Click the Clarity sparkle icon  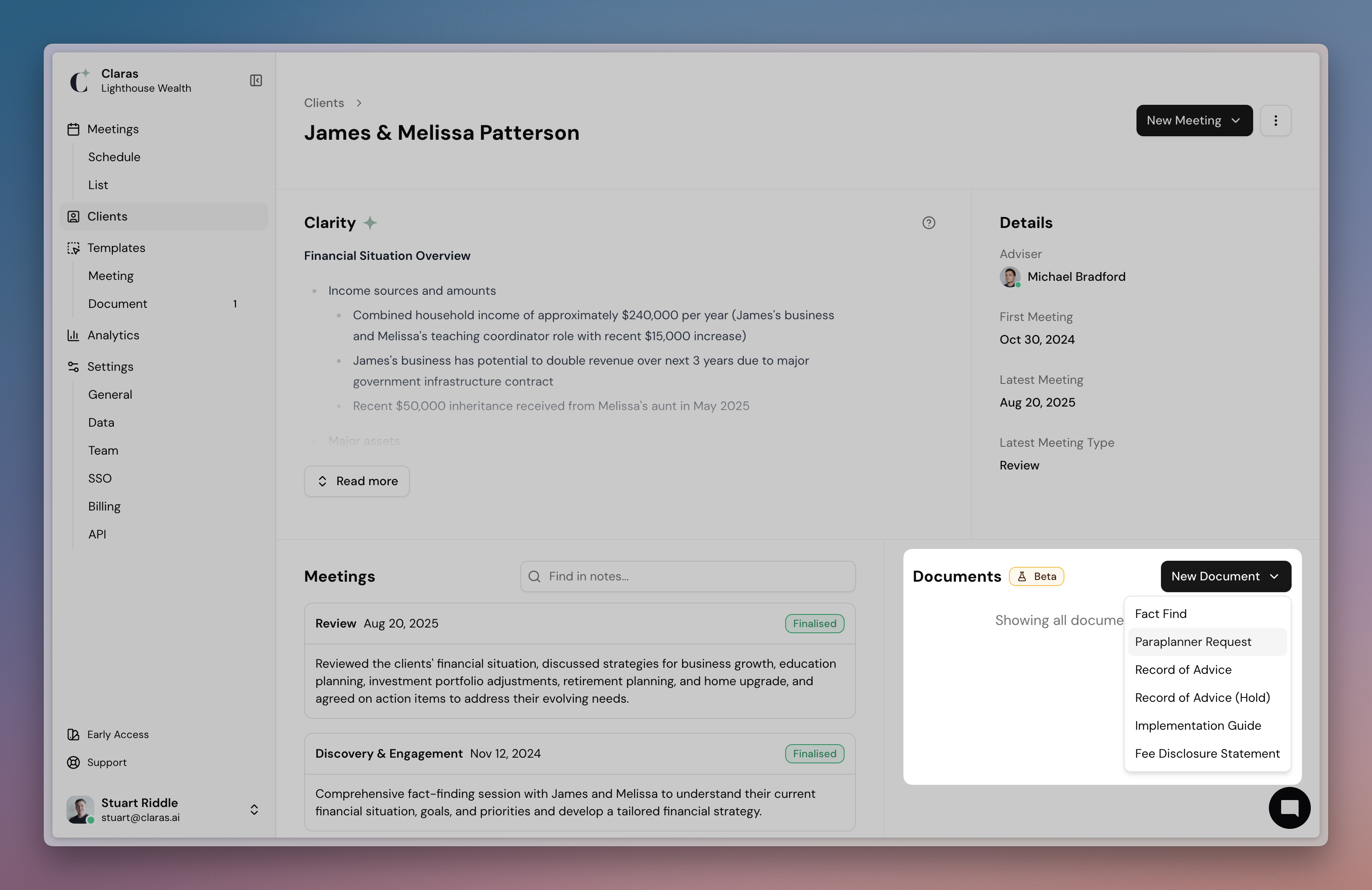click(x=370, y=223)
